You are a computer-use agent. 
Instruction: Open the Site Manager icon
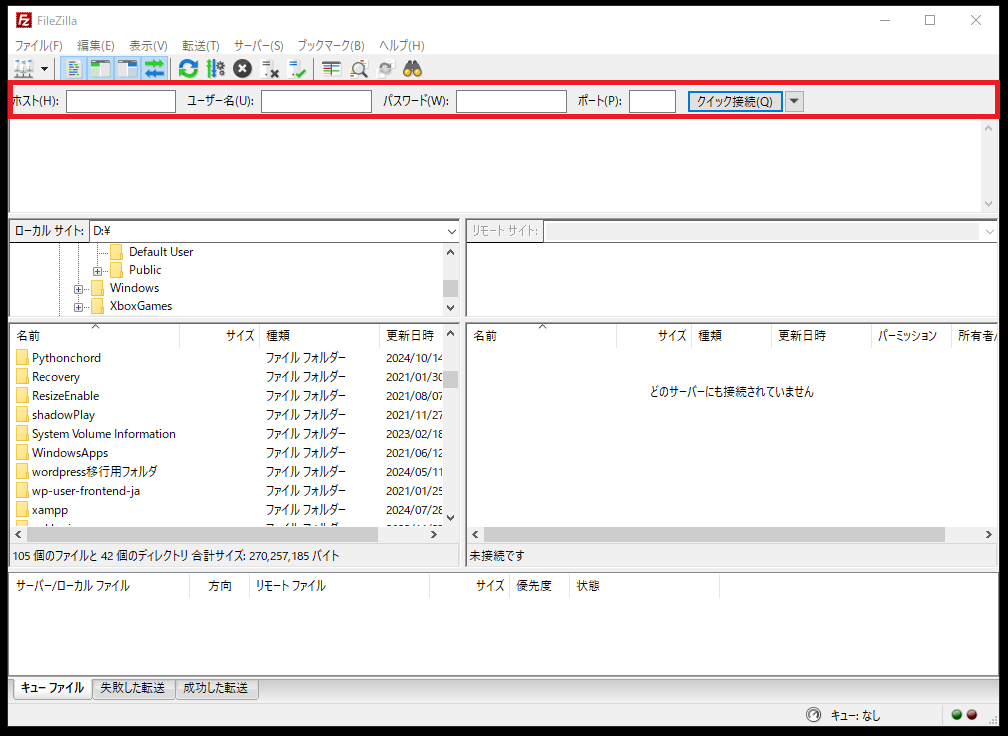(23, 69)
